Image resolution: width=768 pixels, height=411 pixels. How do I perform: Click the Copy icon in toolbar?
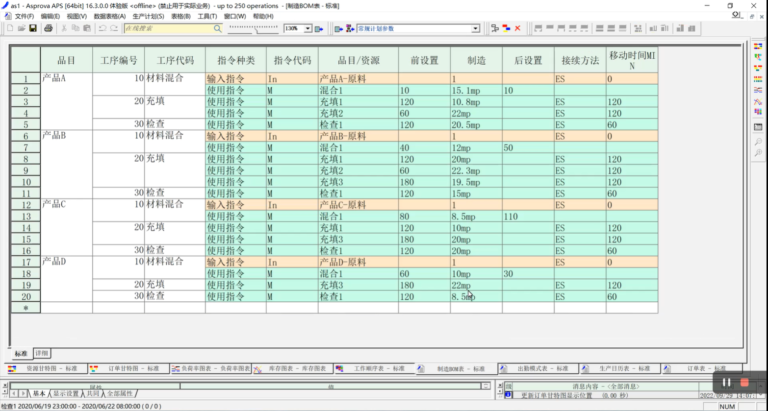(75, 28)
